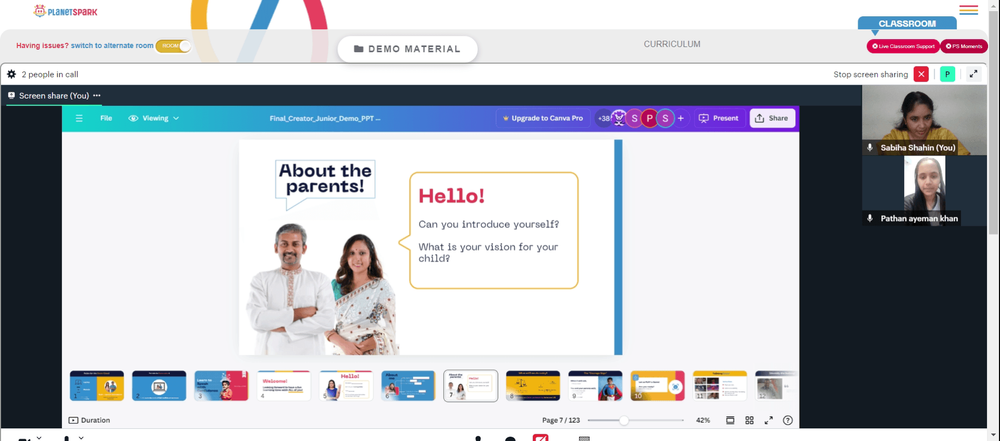Adjust the zoom slider handle

coord(624,420)
